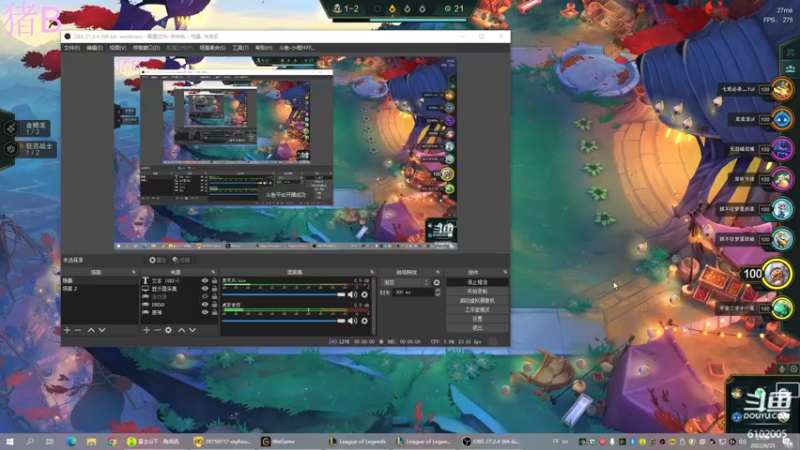
Task: Open microphone audio settings gear
Action: click(x=364, y=294)
